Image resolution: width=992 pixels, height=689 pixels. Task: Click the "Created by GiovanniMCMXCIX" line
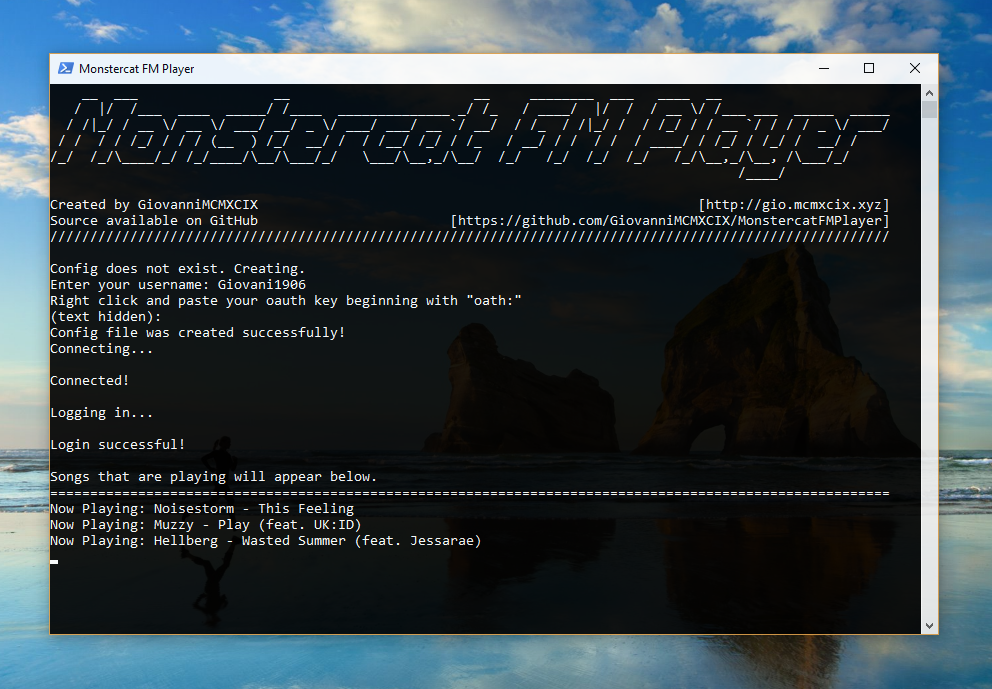click(x=154, y=204)
